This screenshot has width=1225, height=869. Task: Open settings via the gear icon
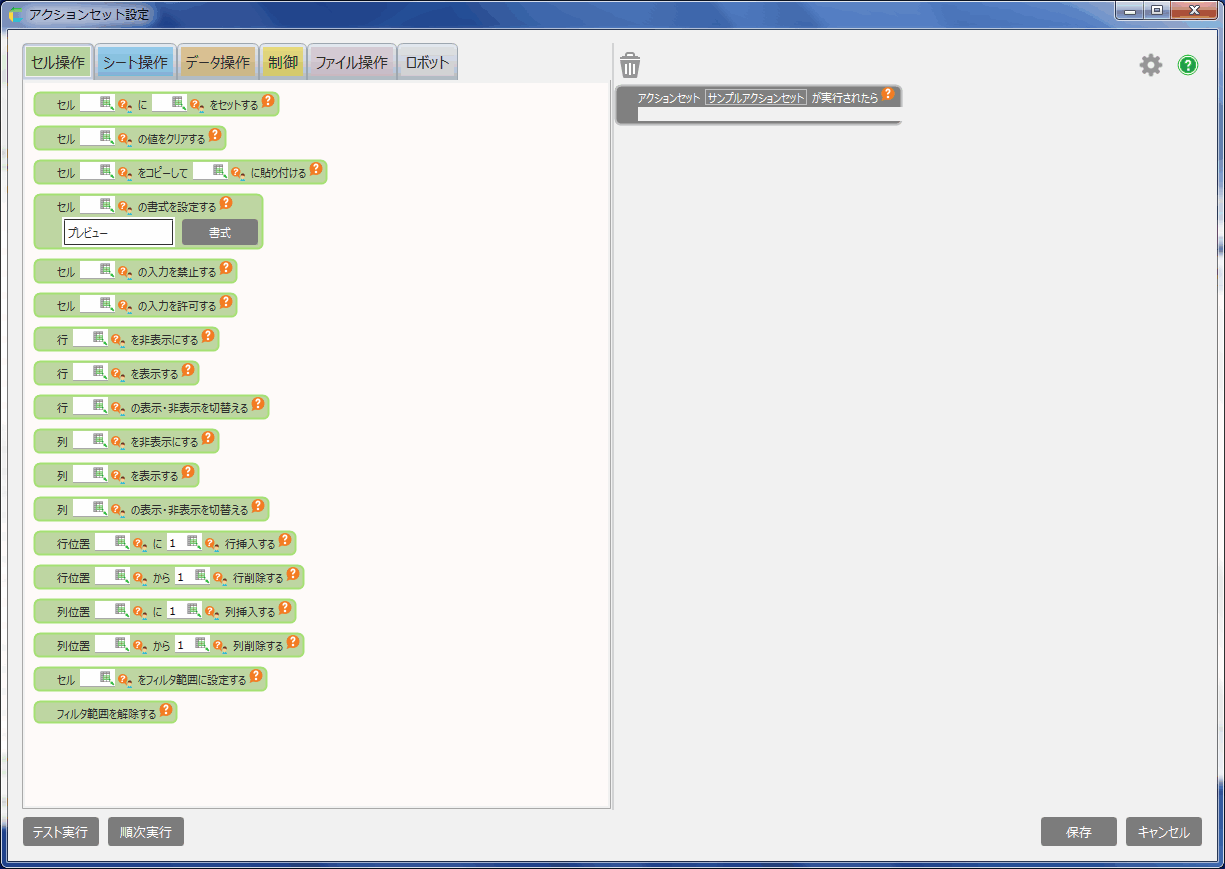click(1151, 66)
